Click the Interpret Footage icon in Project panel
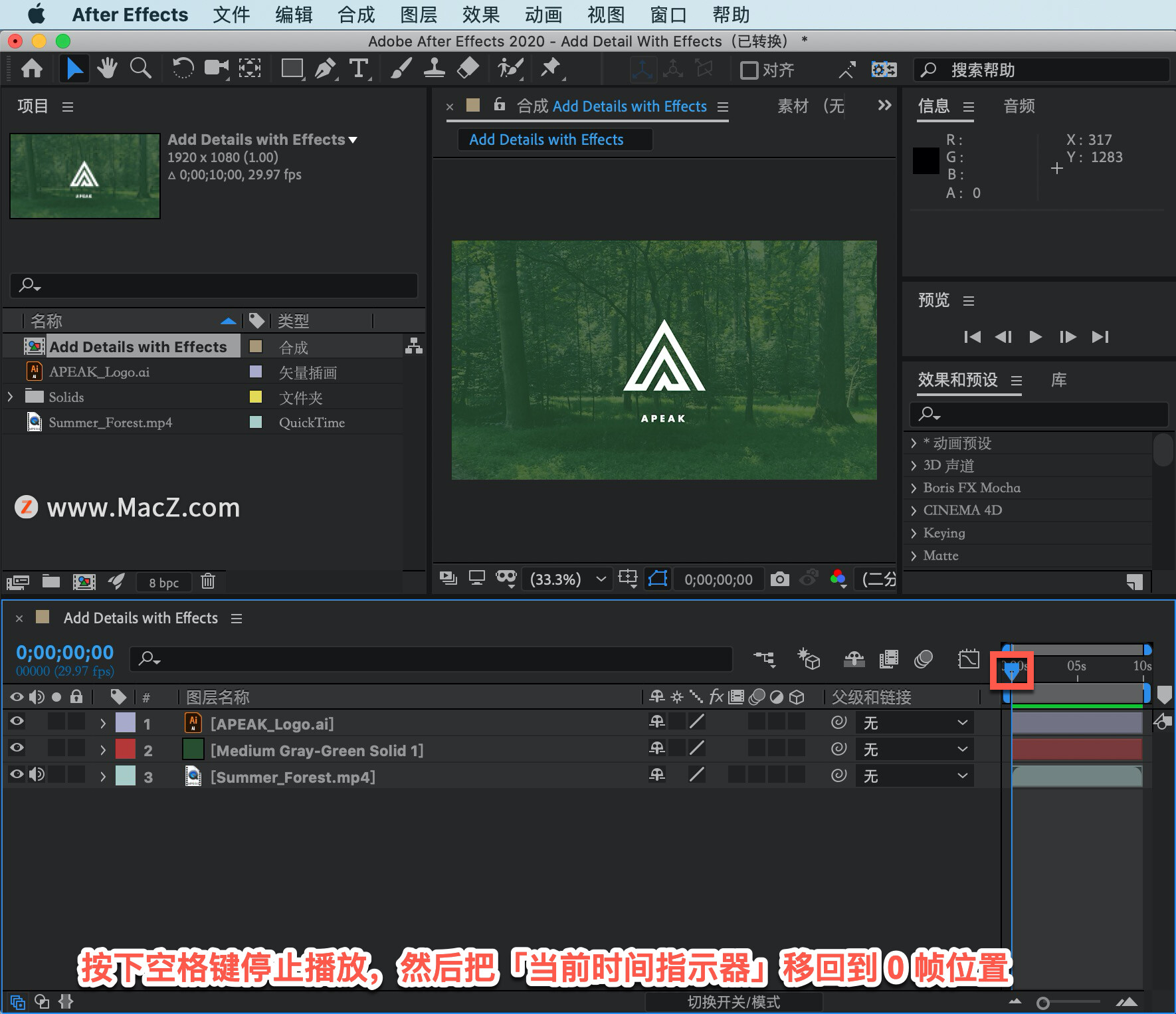This screenshot has width=1176, height=1014. tap(18, 582)
